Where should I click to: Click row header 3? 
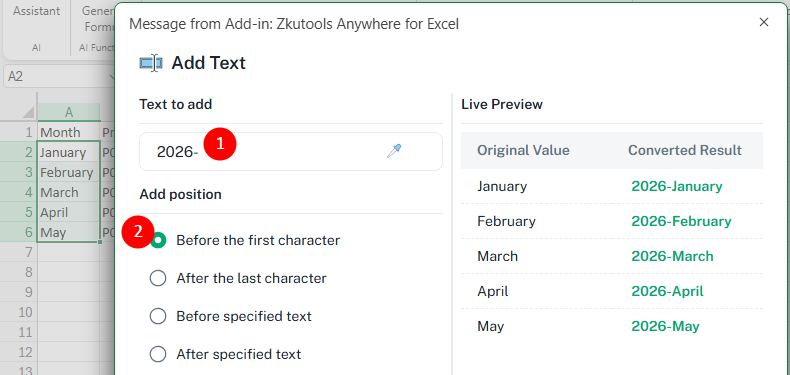(x=19, y=172)
